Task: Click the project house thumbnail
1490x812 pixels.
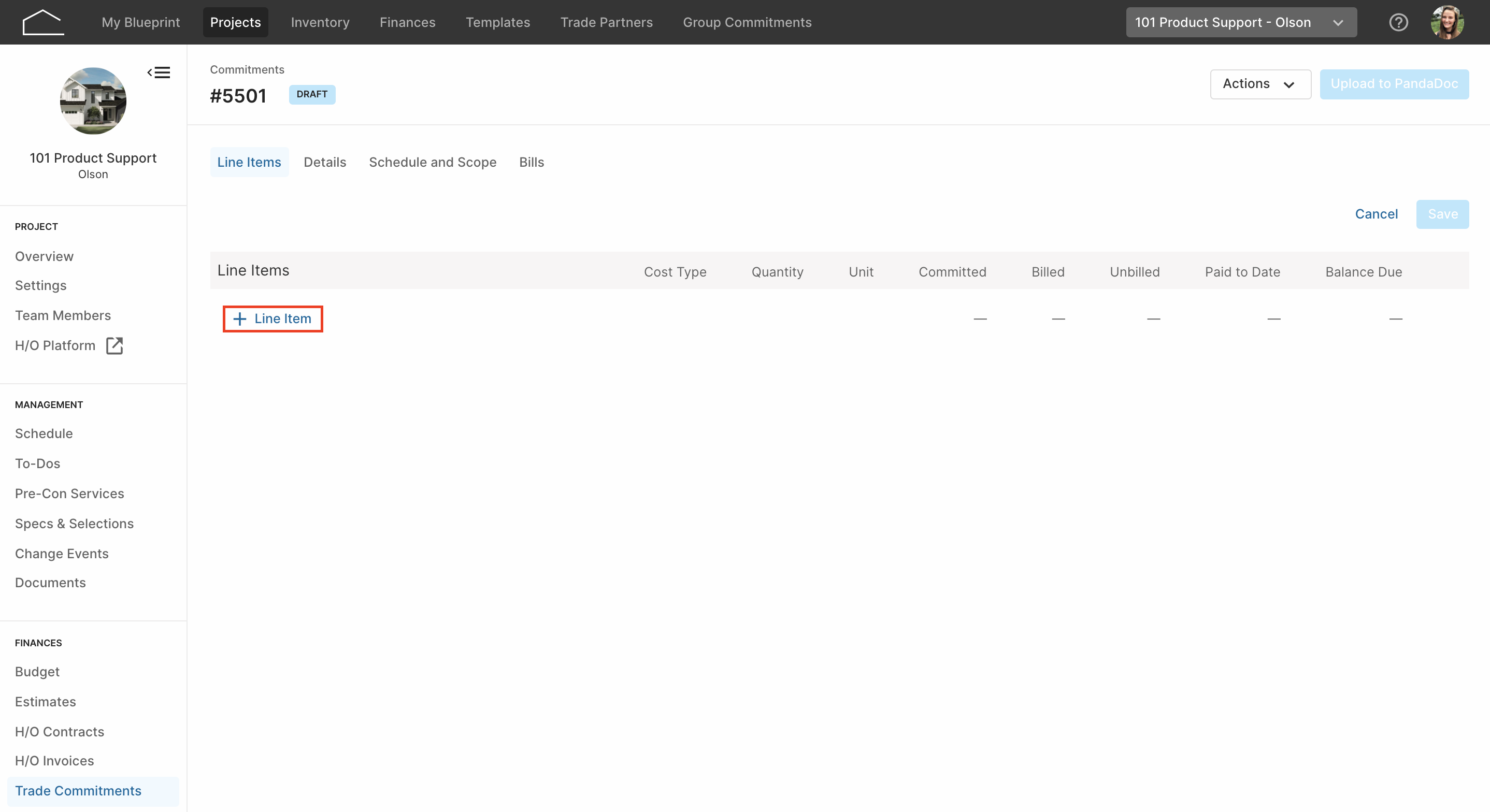Action: point(93,100)
